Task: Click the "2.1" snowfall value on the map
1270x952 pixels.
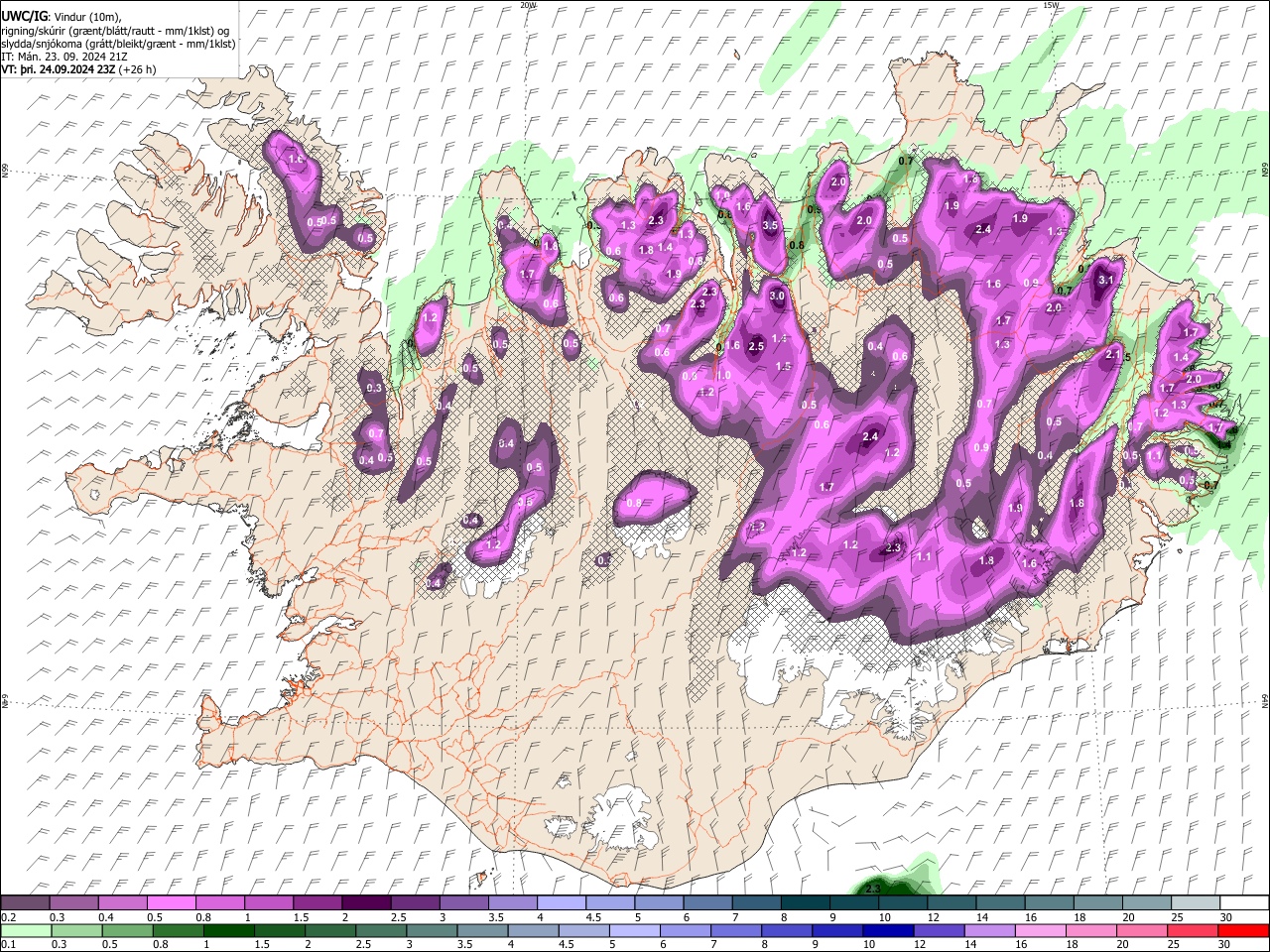Action: pos(1113,354)
